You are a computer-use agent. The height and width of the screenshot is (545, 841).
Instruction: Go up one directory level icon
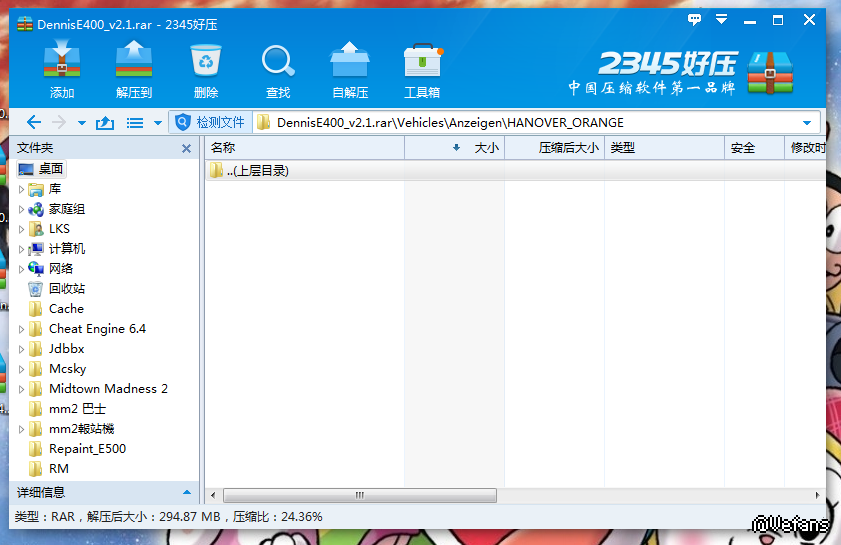(104, 123)
